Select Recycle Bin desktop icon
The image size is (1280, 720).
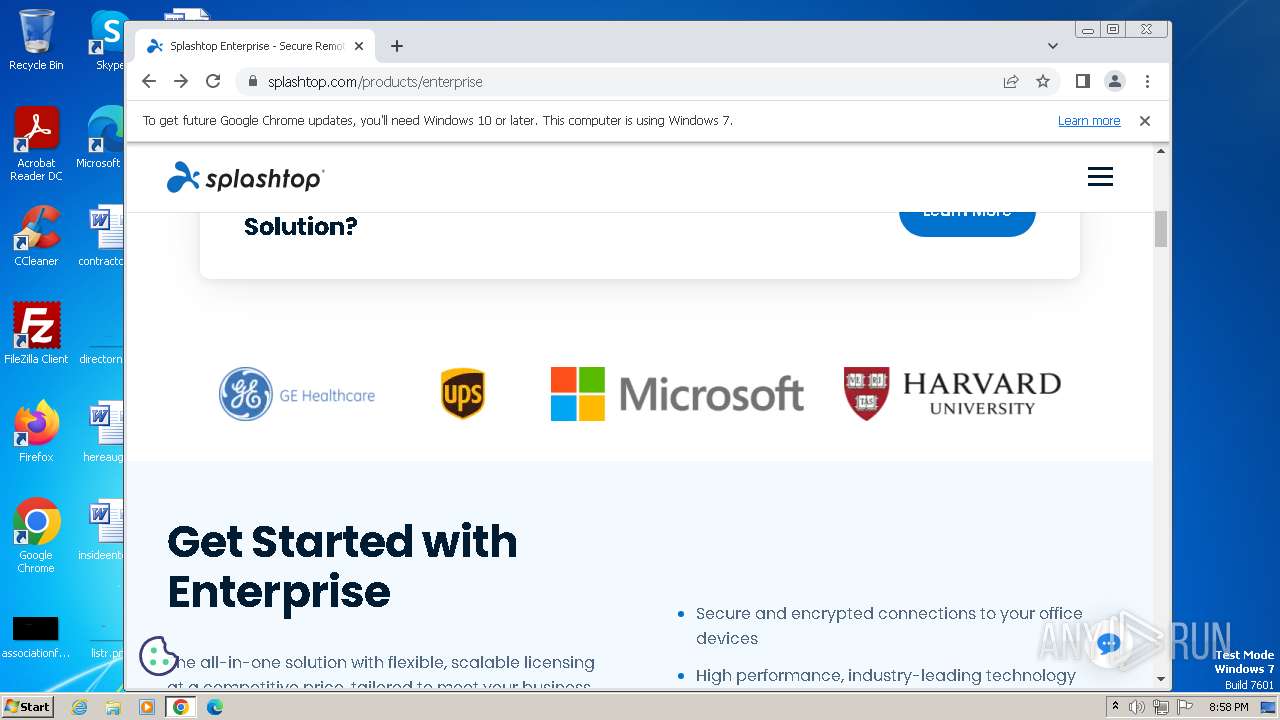coord(36,39)
